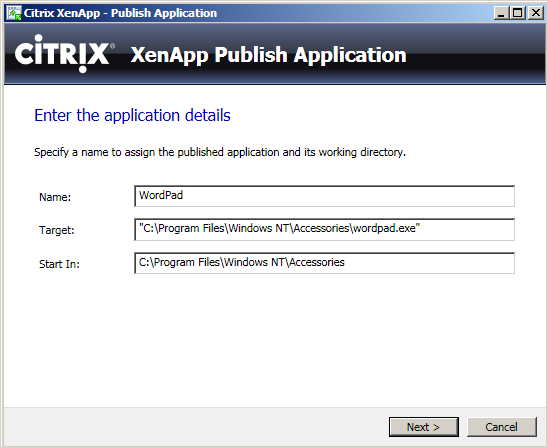This screenshot has height=447, width=547.
Task: Click the Target: label
Action: point(57,230)
